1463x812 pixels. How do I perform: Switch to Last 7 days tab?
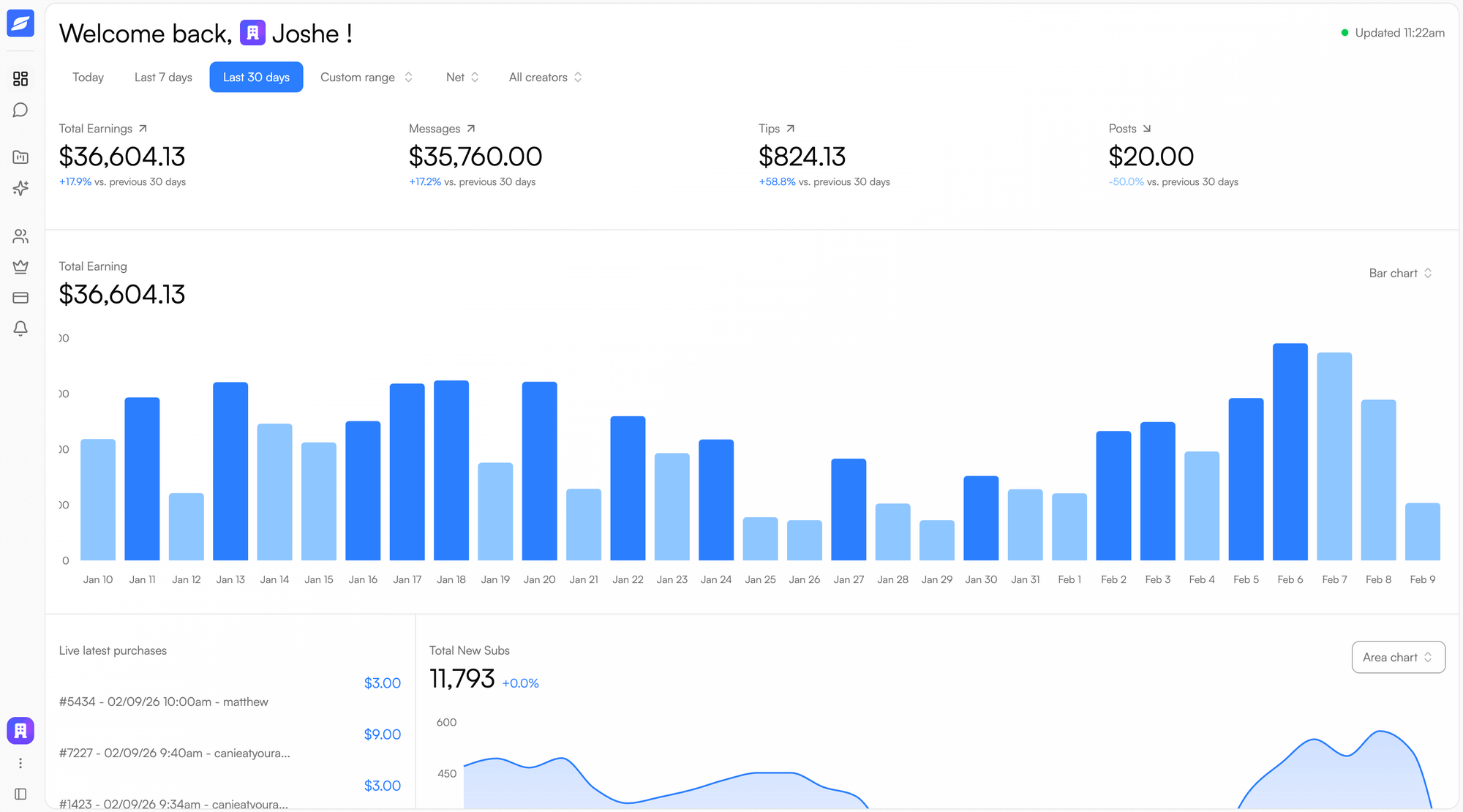tap(163, 78)
